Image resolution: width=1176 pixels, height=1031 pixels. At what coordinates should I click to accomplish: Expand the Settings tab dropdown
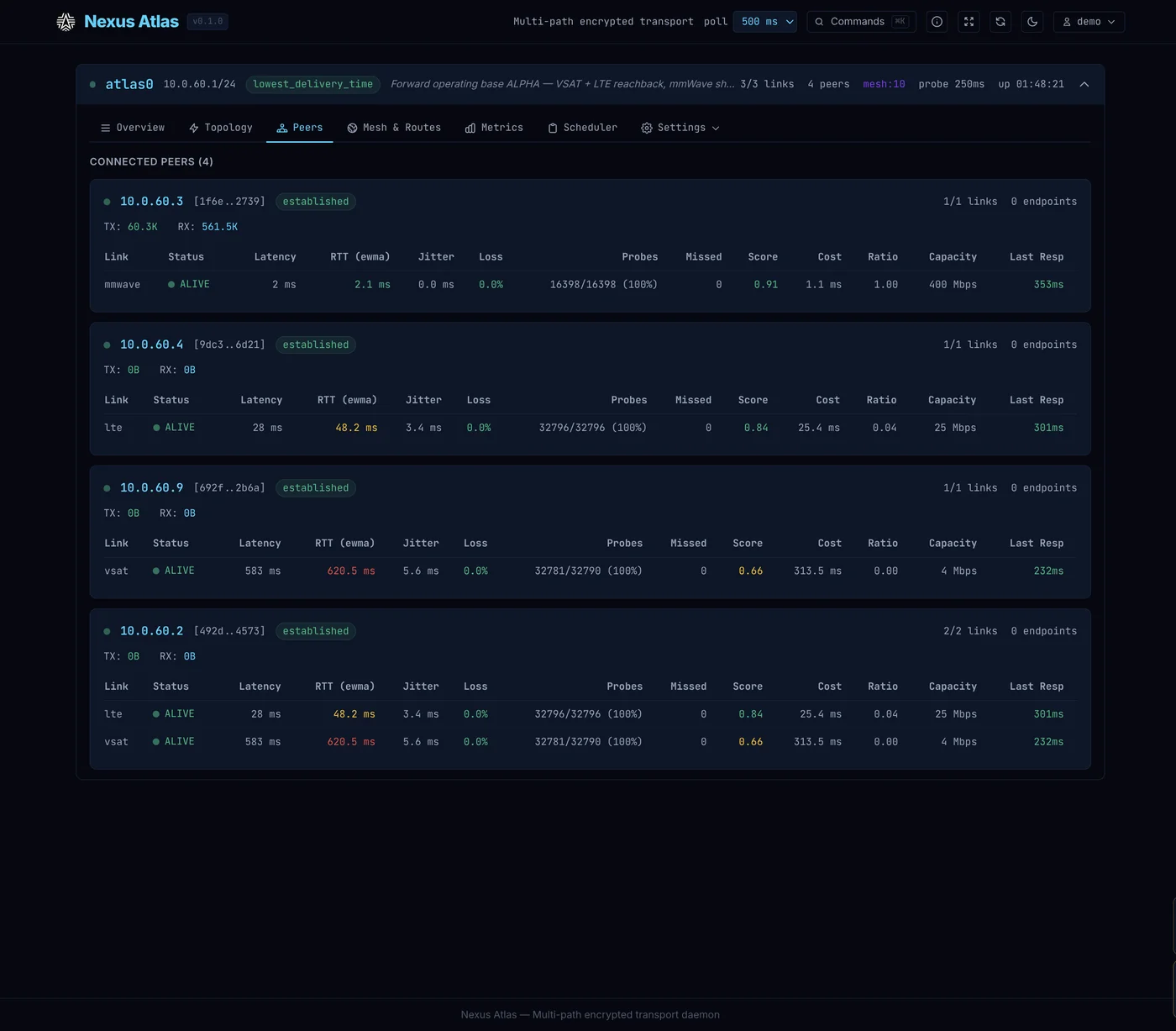point(680,128)
